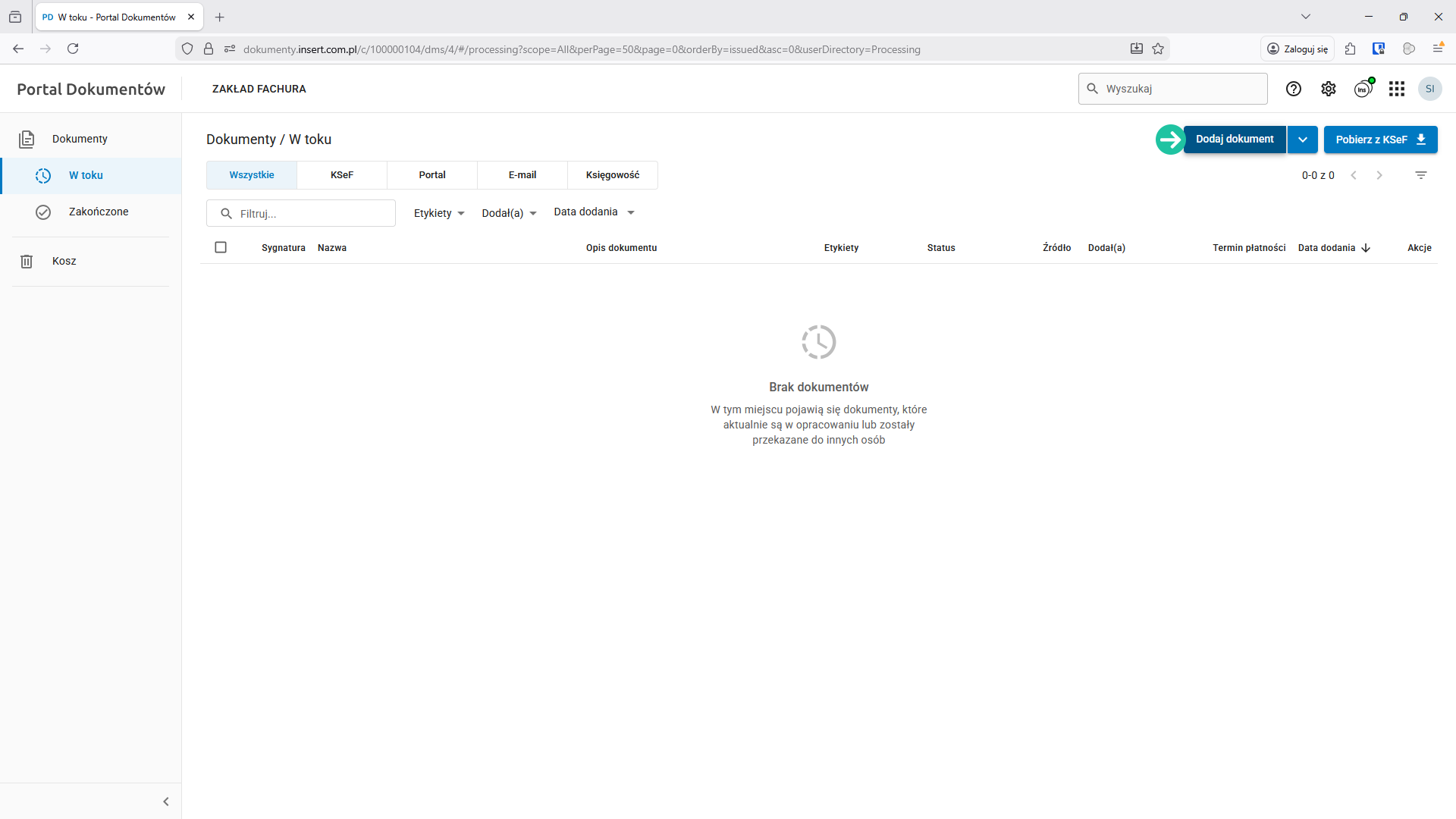Open the apps grid launcher icon
1456x819 pixels.
pyautogui.click(x=1397, y=89)
